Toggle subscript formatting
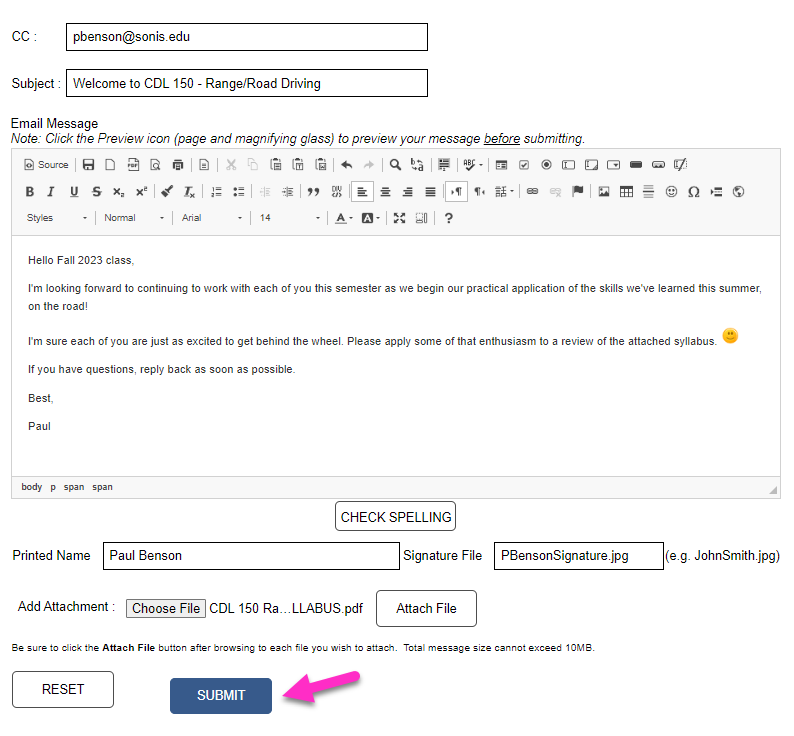The height and width of the screenshot is (736, 794). point(118,191)
